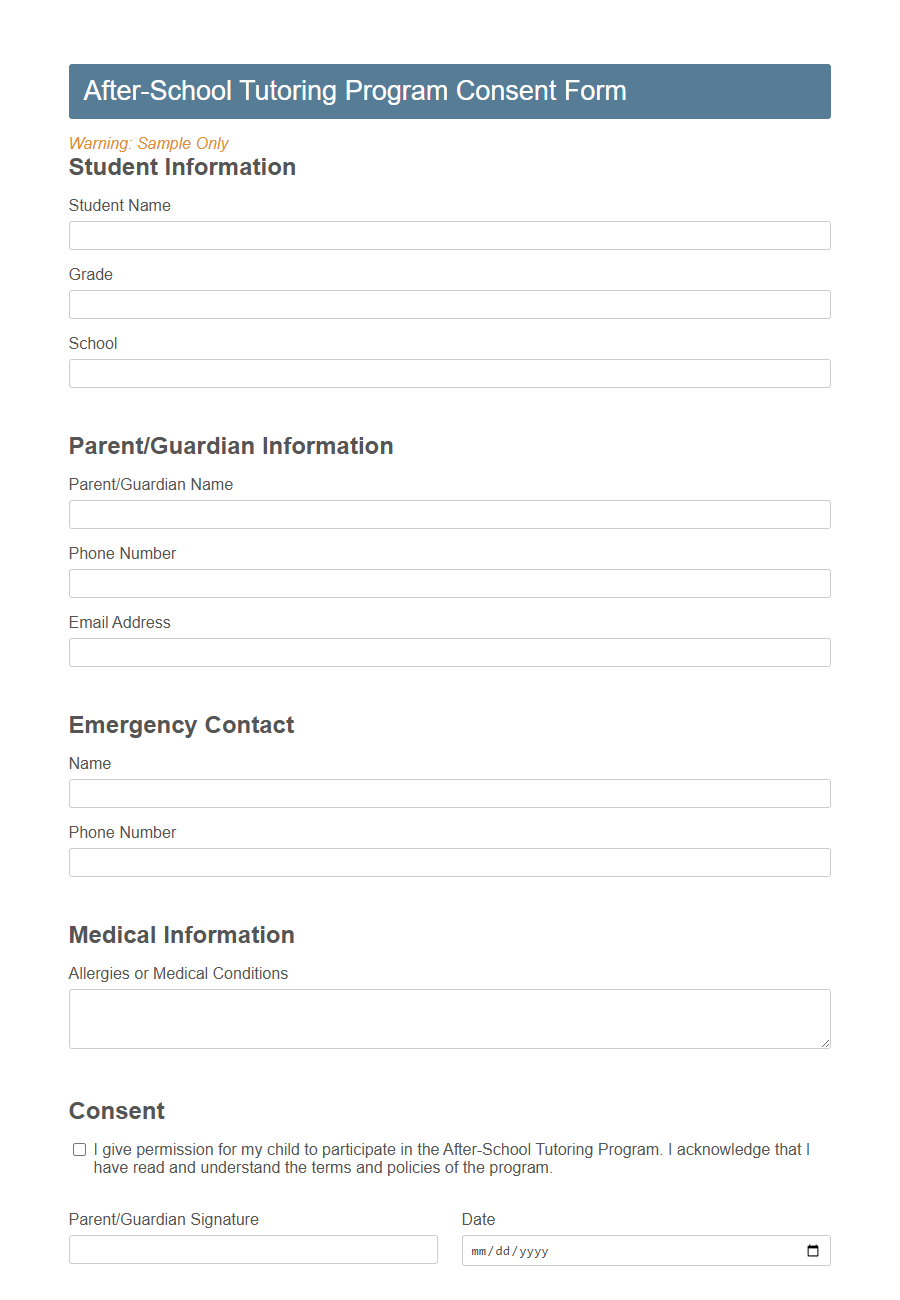900x1300 pixels.
Task: Click the School input field
Action: tap(448, 373)
